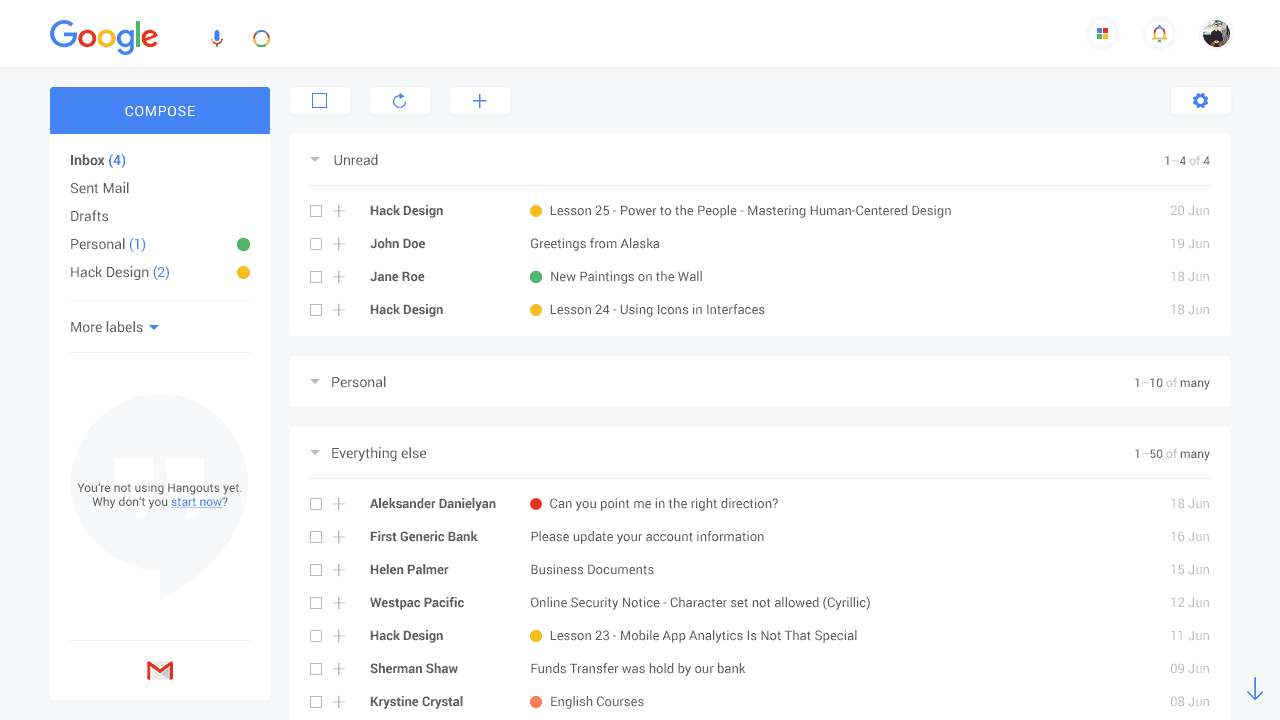
Task: Click the profile avatar picture
Action: 1216,32
